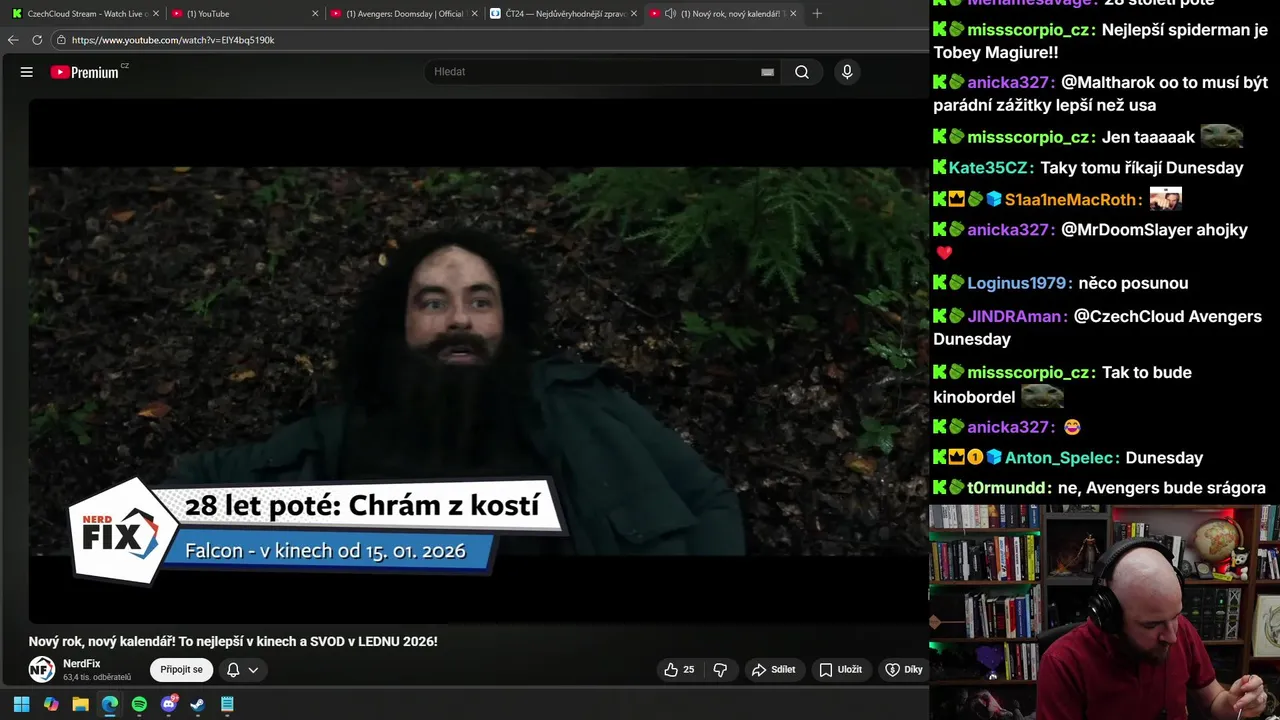Image resolution: width=1280 pixels, height=720 pixels.
Task: Go back with browser back arrow
Action: click(13, 40)
